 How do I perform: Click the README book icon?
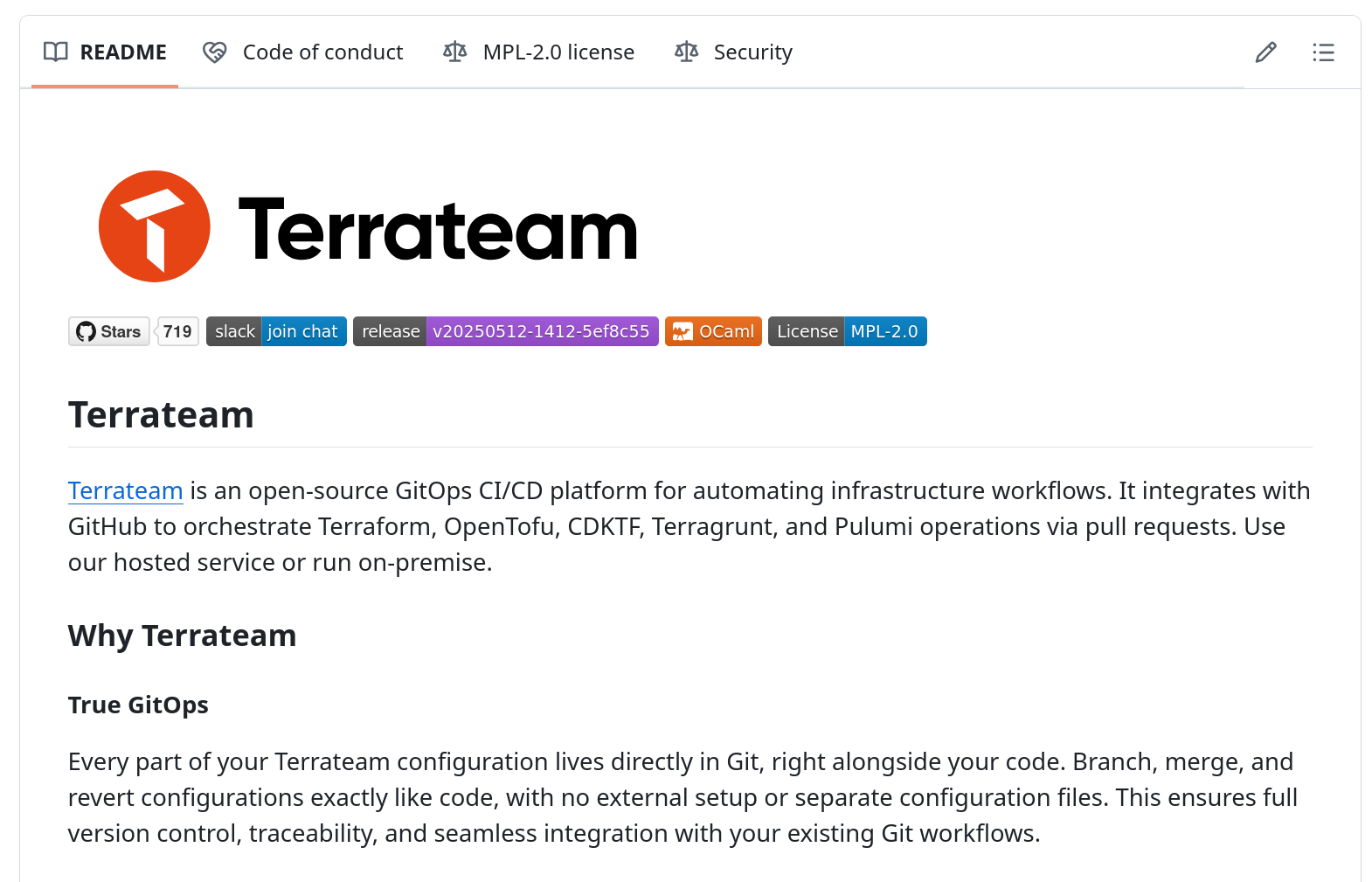click(56, 52)
